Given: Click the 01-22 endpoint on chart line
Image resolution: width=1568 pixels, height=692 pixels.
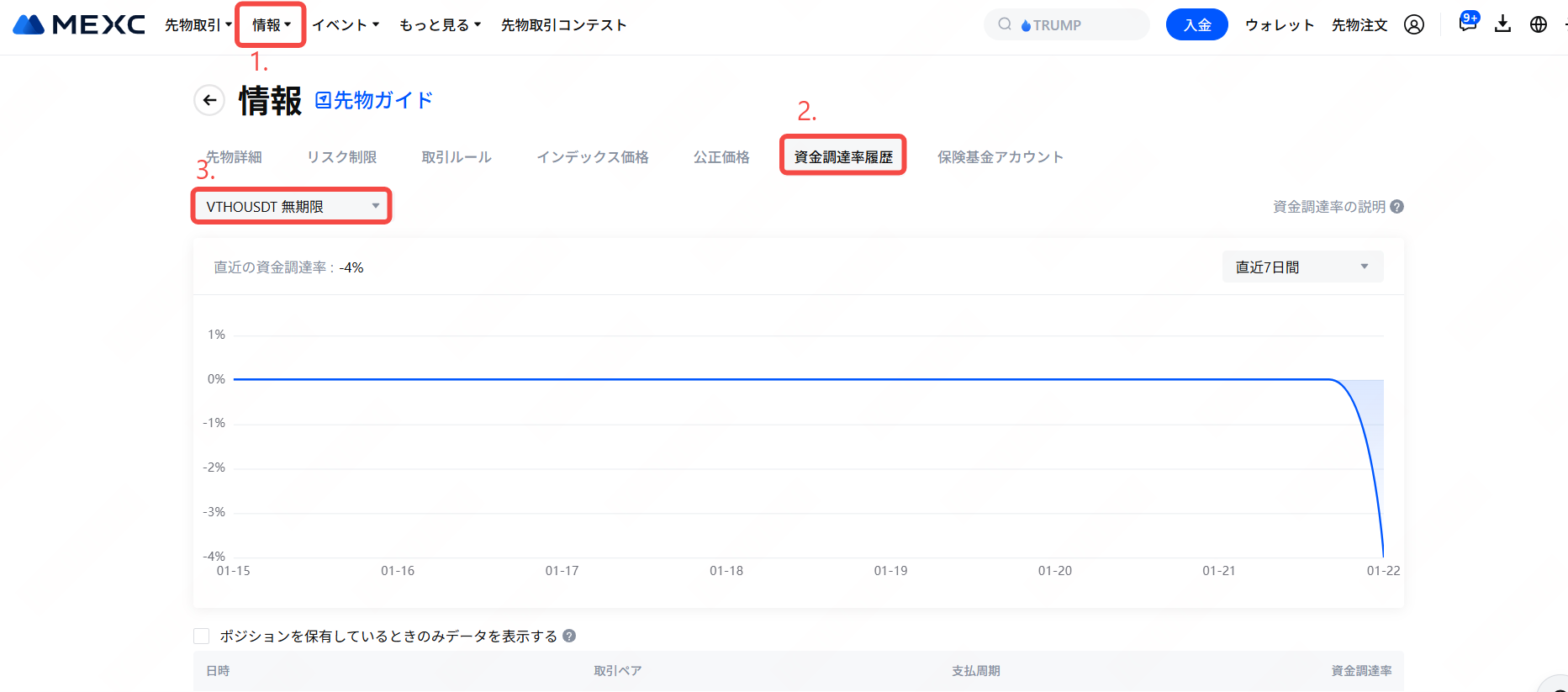Looking at the screenshot, I should pos(1383,556).
